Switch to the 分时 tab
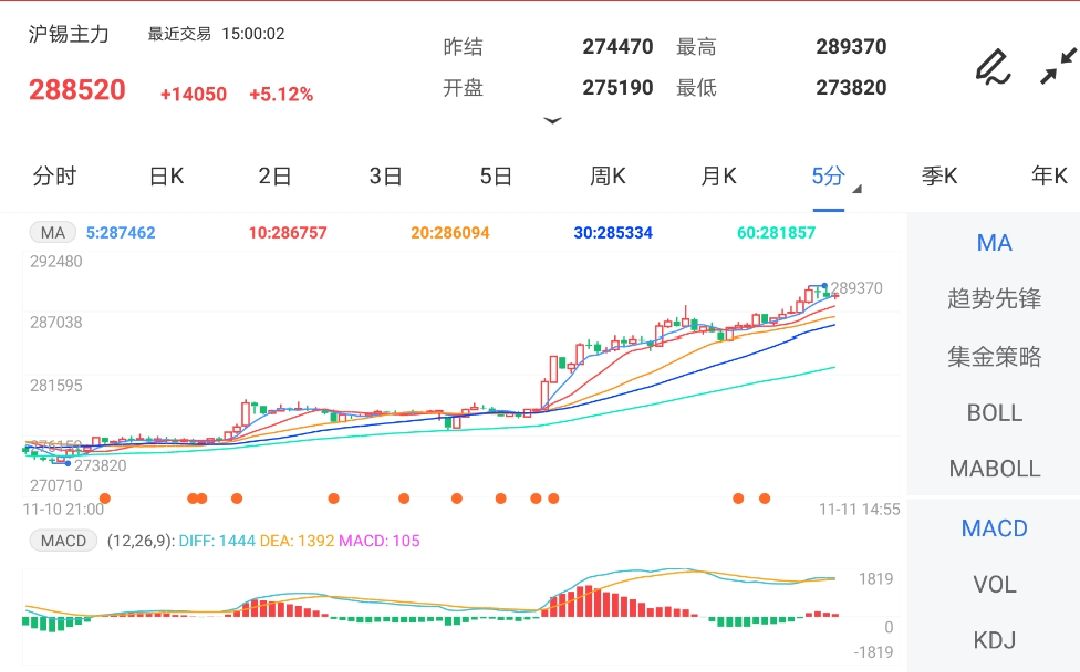 click(54, 177)
